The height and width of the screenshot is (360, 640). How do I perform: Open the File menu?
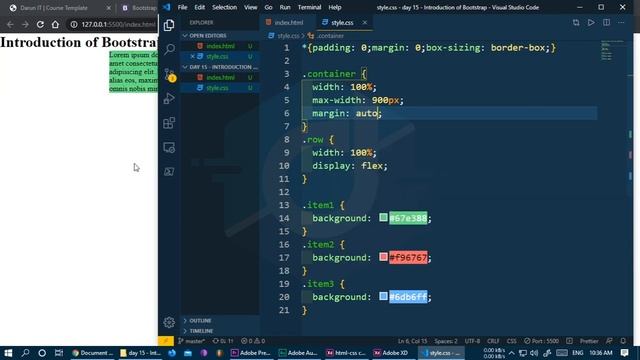[182, 7]
